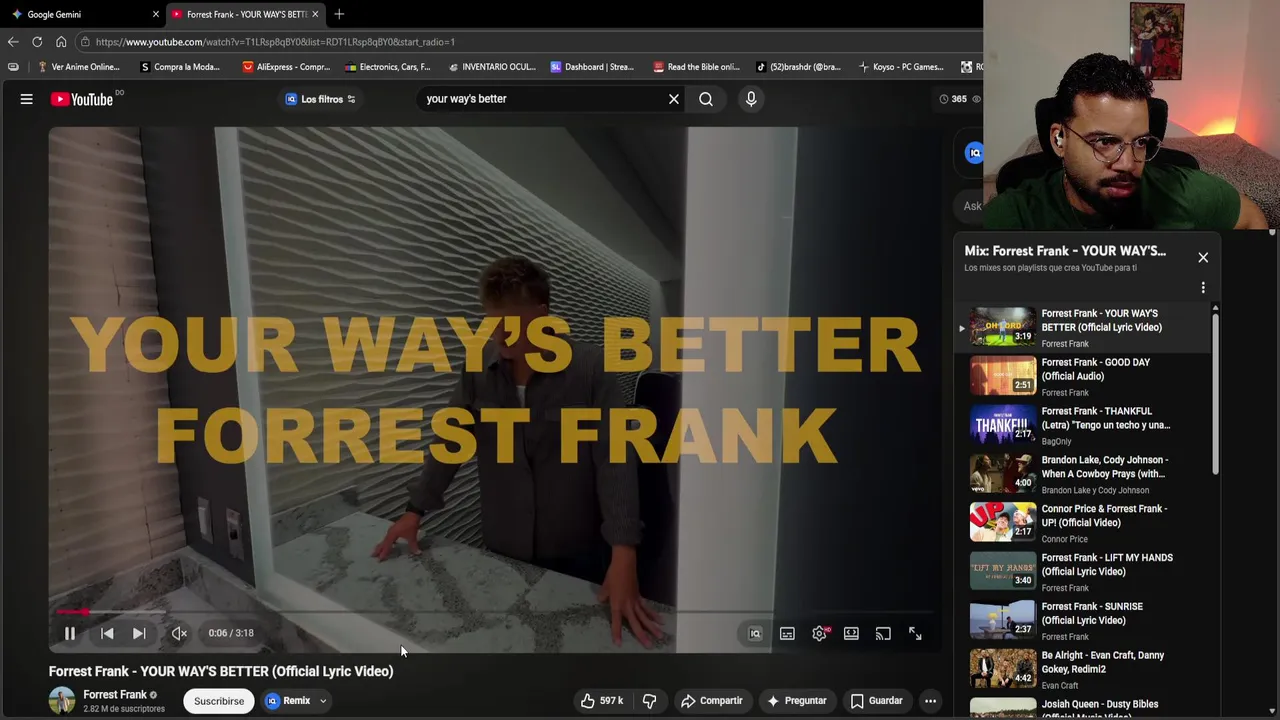Screen dimensions: 1280x720
Task: Expand Remix dropdown arrow
Action: tap(323, 701)
